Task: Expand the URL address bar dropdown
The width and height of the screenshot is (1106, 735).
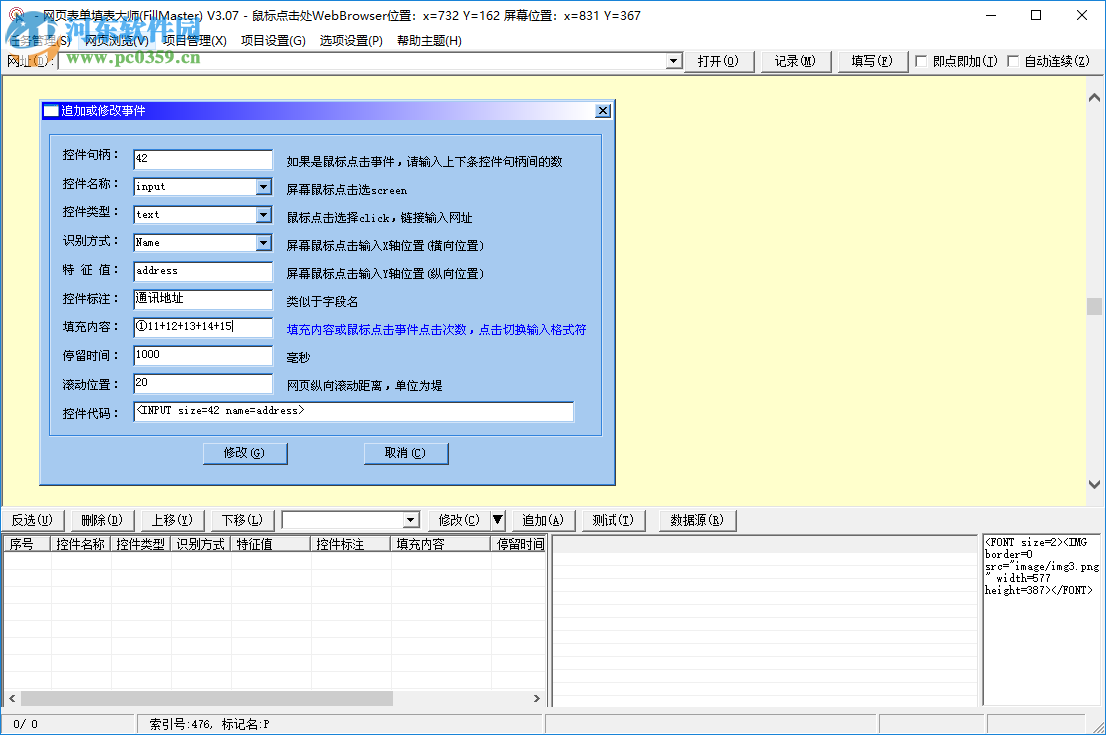Action: (672, 61)
